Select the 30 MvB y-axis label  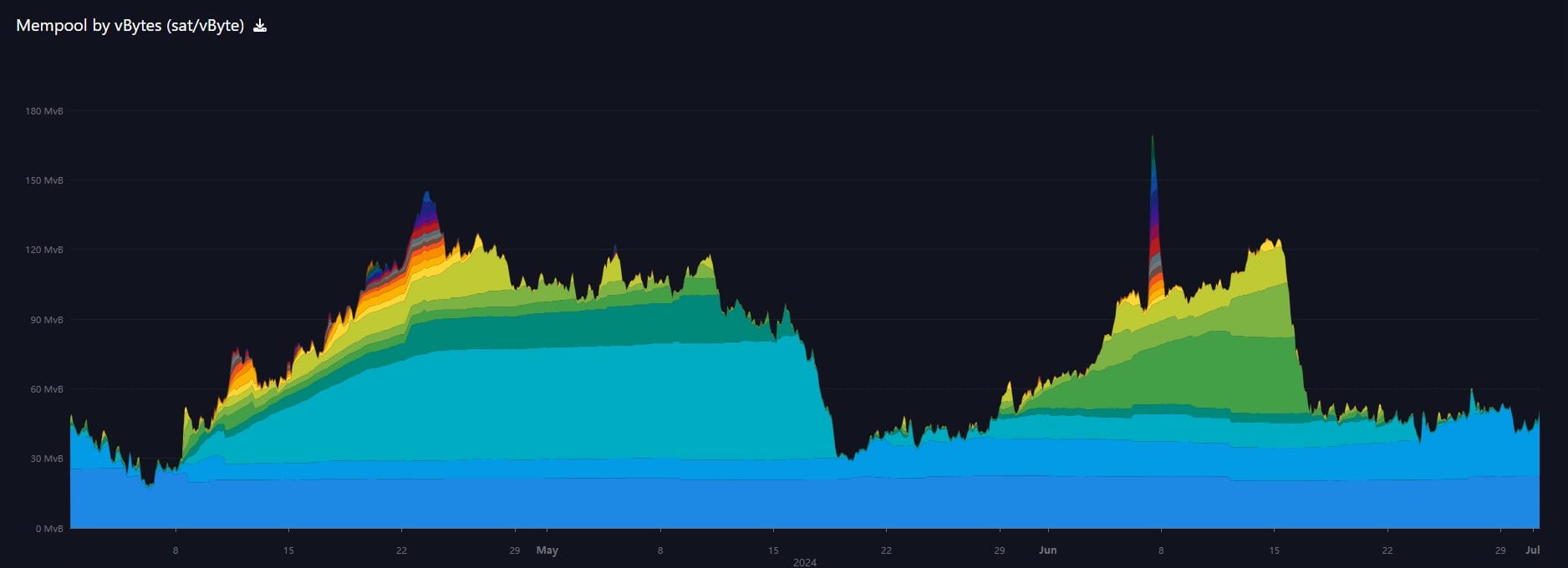click(47, 459)
